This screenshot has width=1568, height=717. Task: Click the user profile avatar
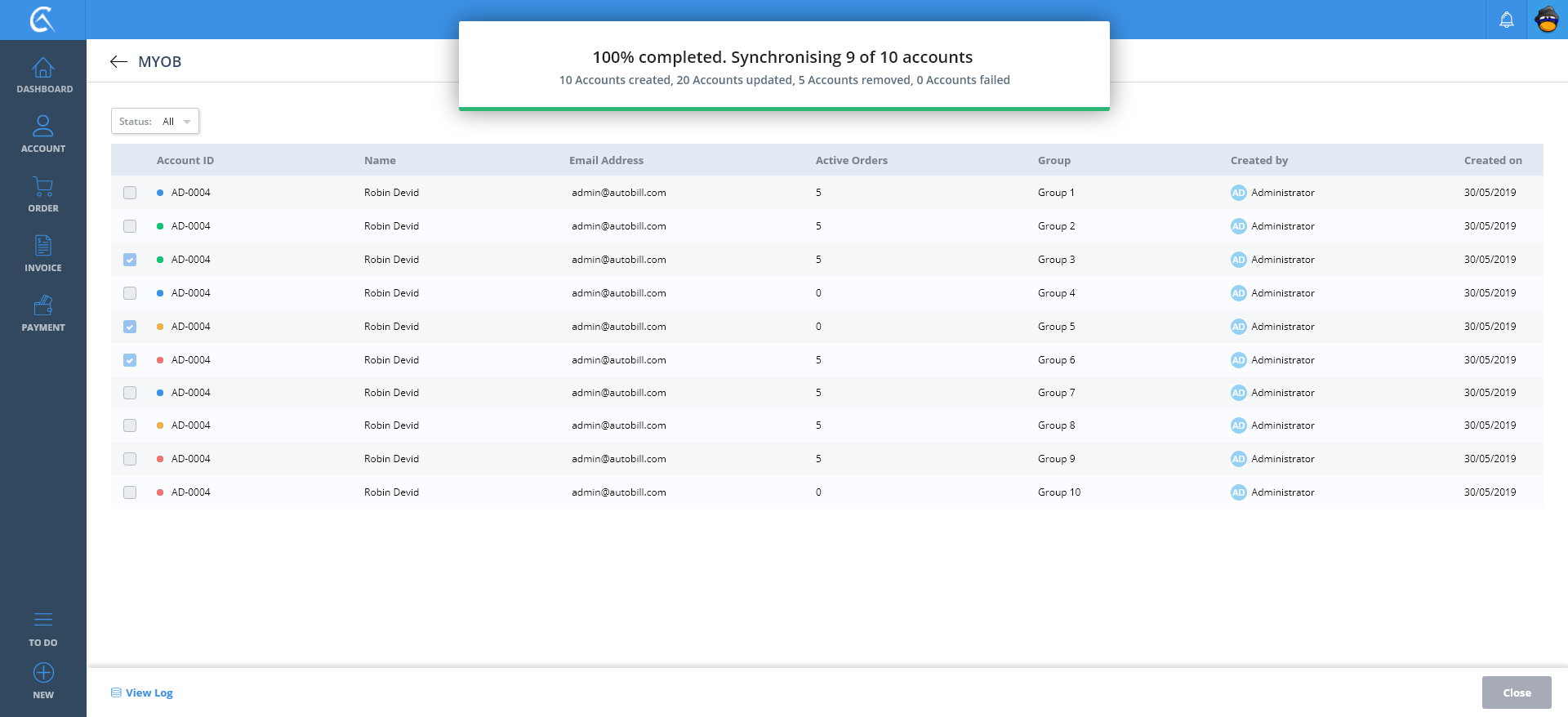[1547, 20]
